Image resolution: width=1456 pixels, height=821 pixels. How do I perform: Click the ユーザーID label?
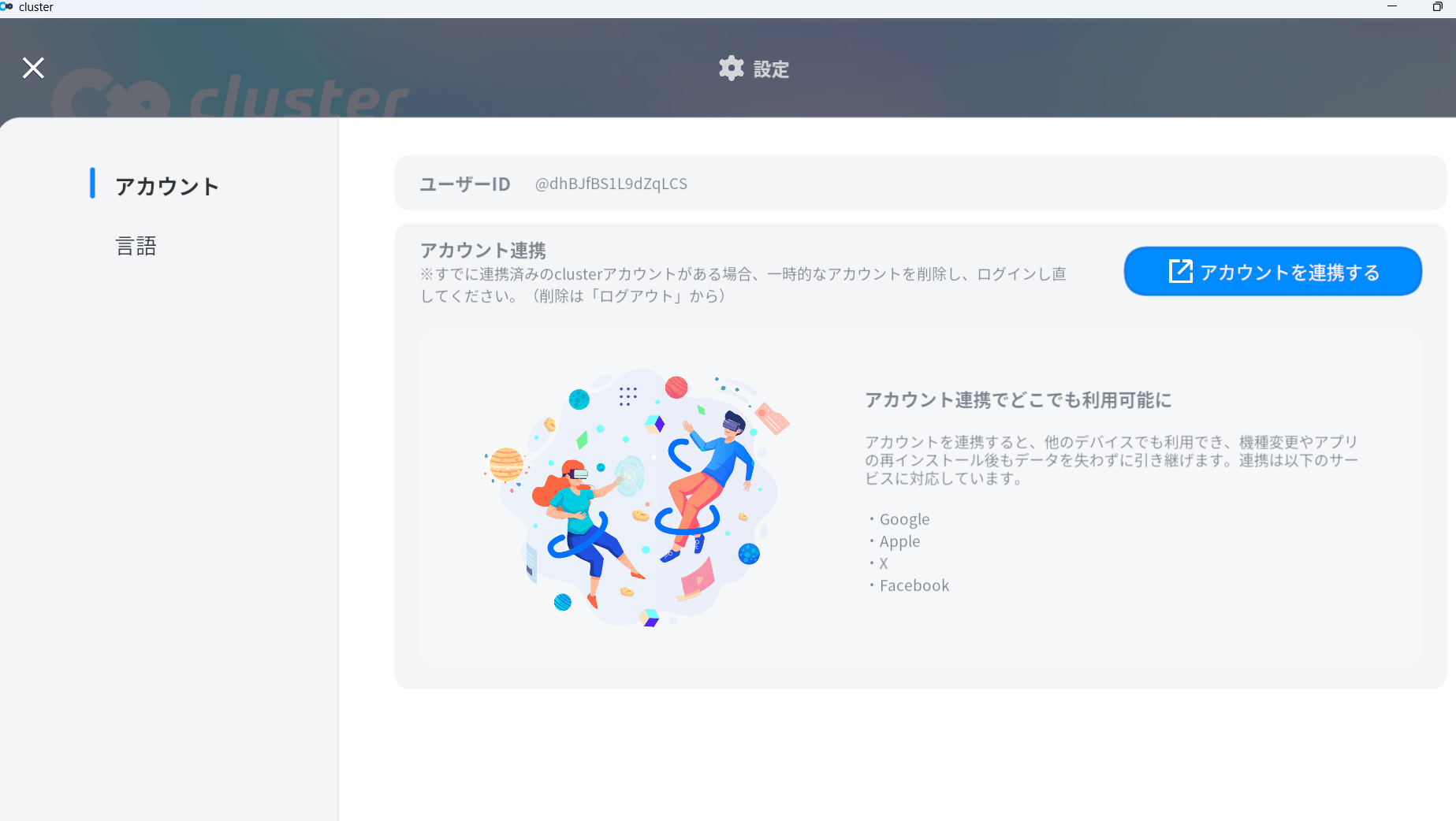click(464, 184)
